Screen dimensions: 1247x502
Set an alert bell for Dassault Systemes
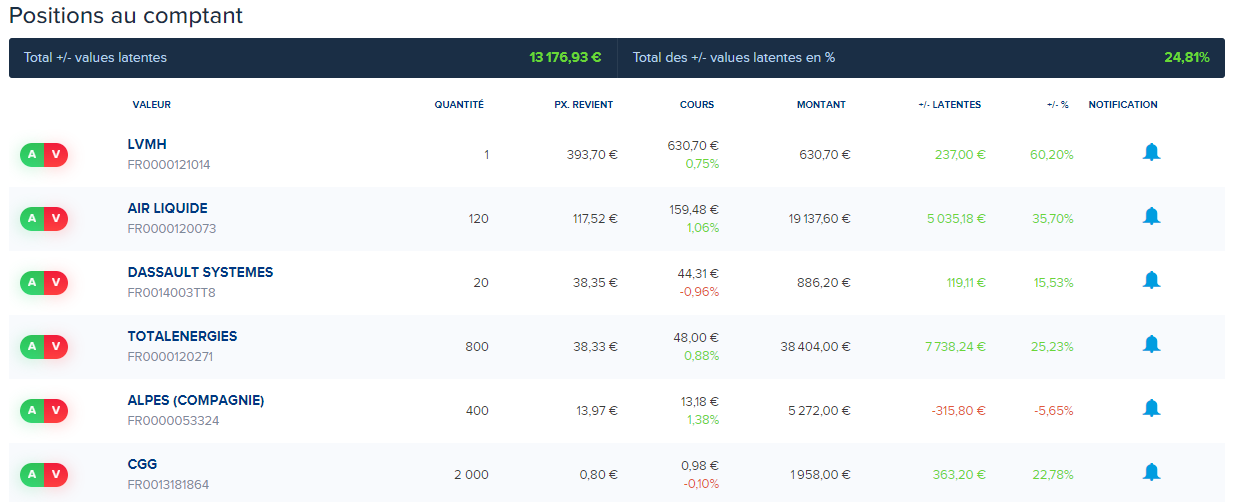point(1151,281)
